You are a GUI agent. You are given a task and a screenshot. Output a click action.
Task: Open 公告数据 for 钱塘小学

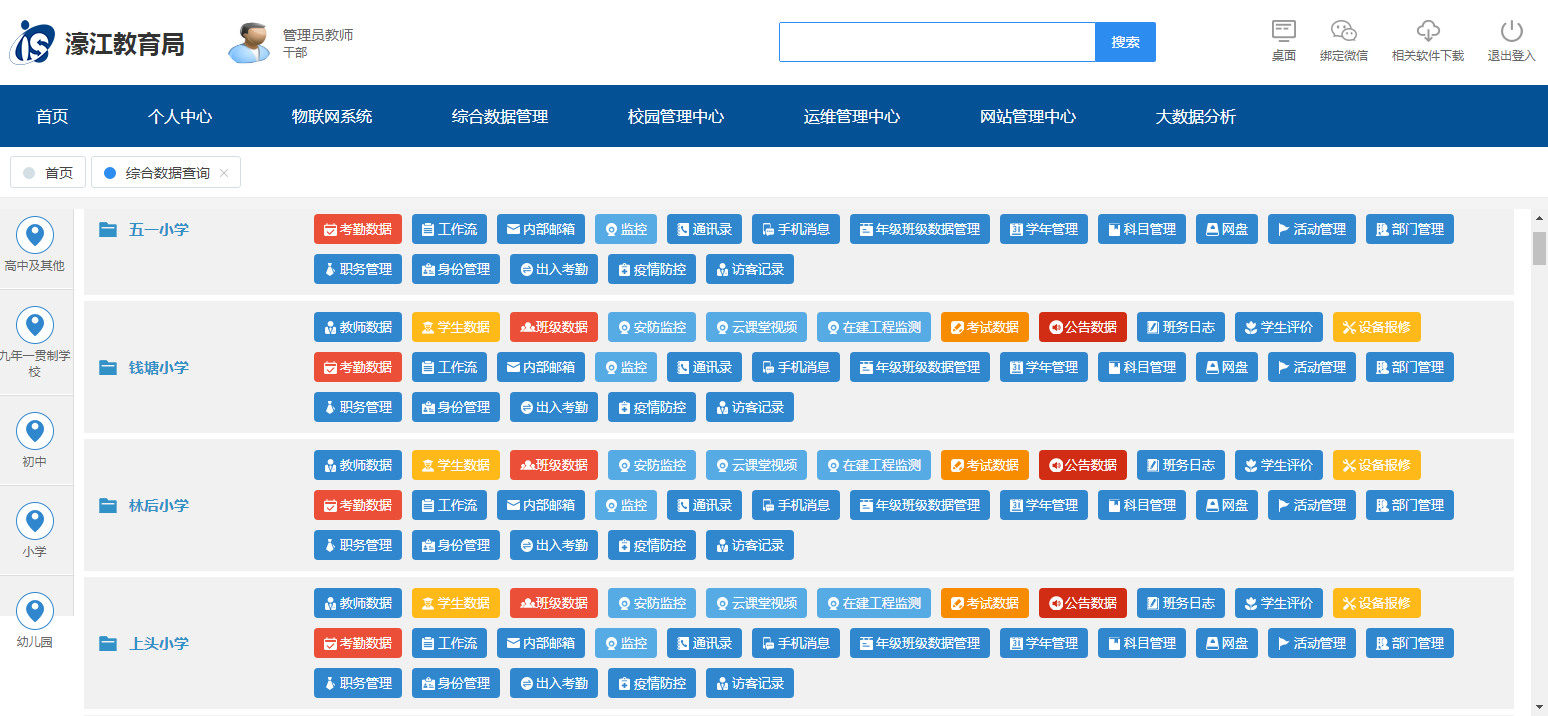coord(1083,327)
